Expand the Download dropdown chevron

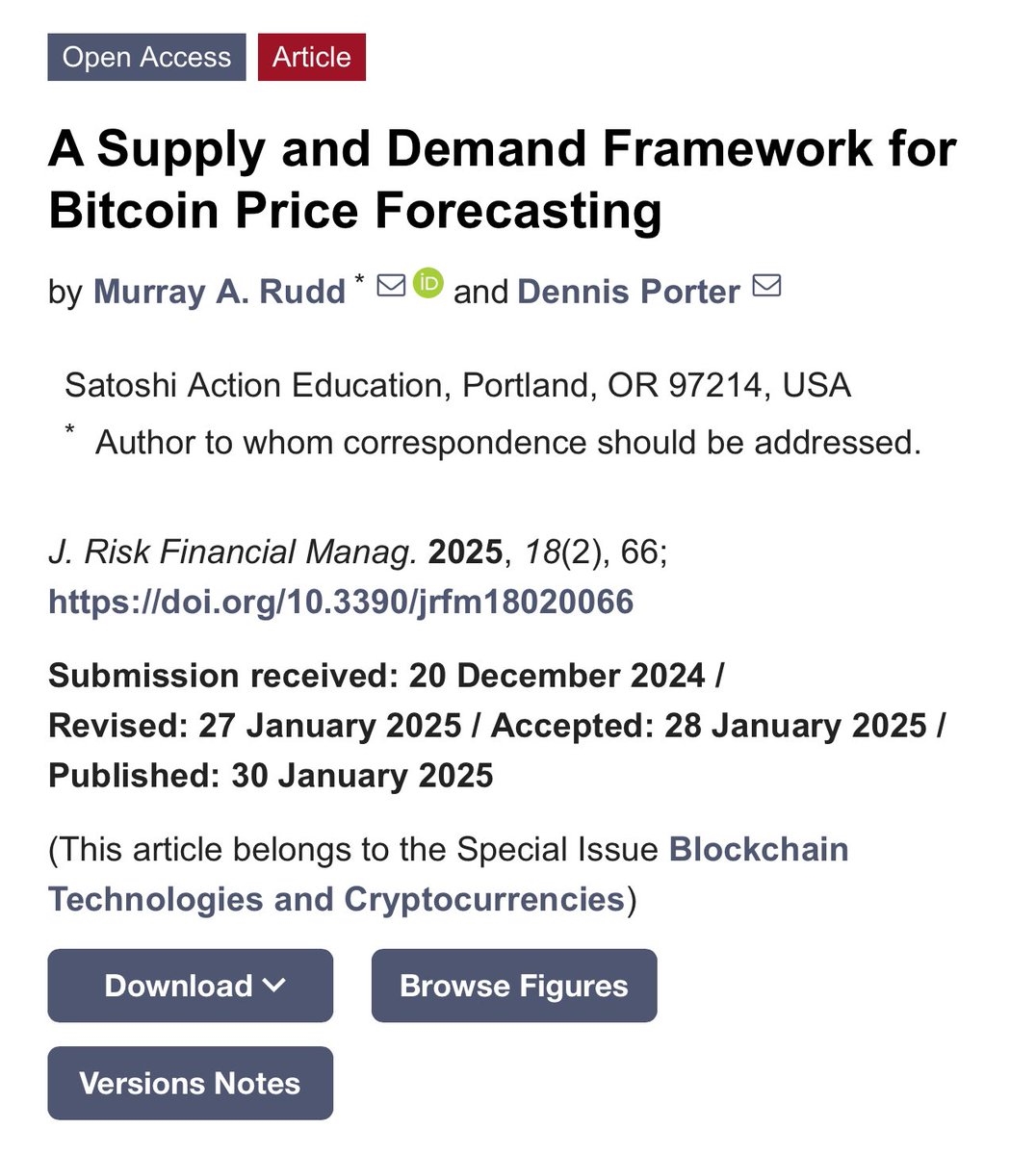point(274,985)
